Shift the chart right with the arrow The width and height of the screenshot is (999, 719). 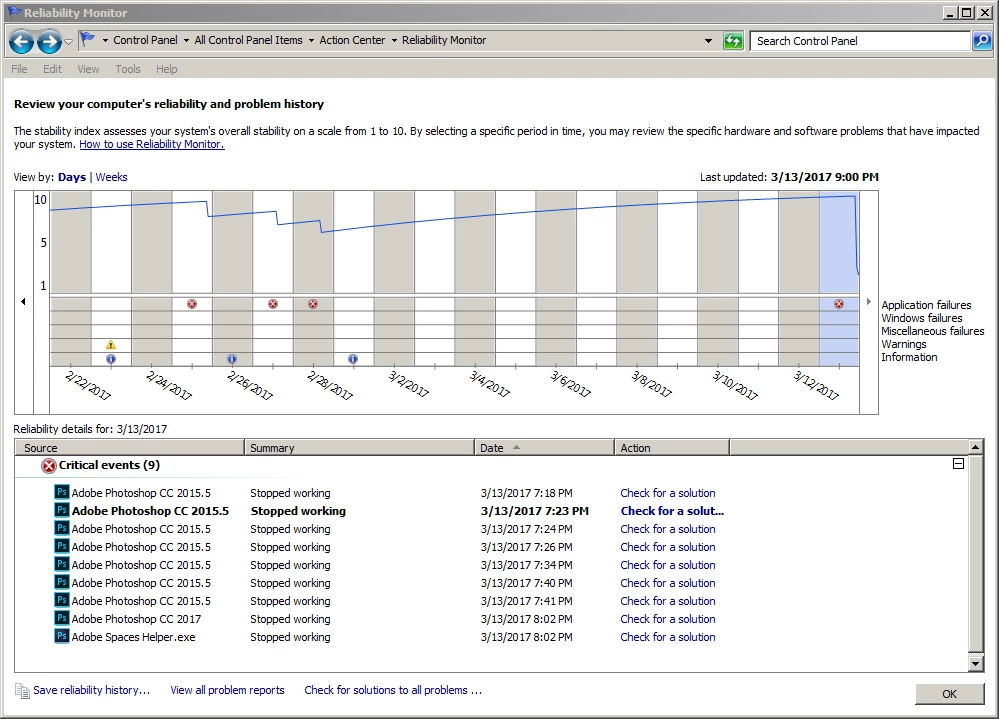[x=868, y=301]
